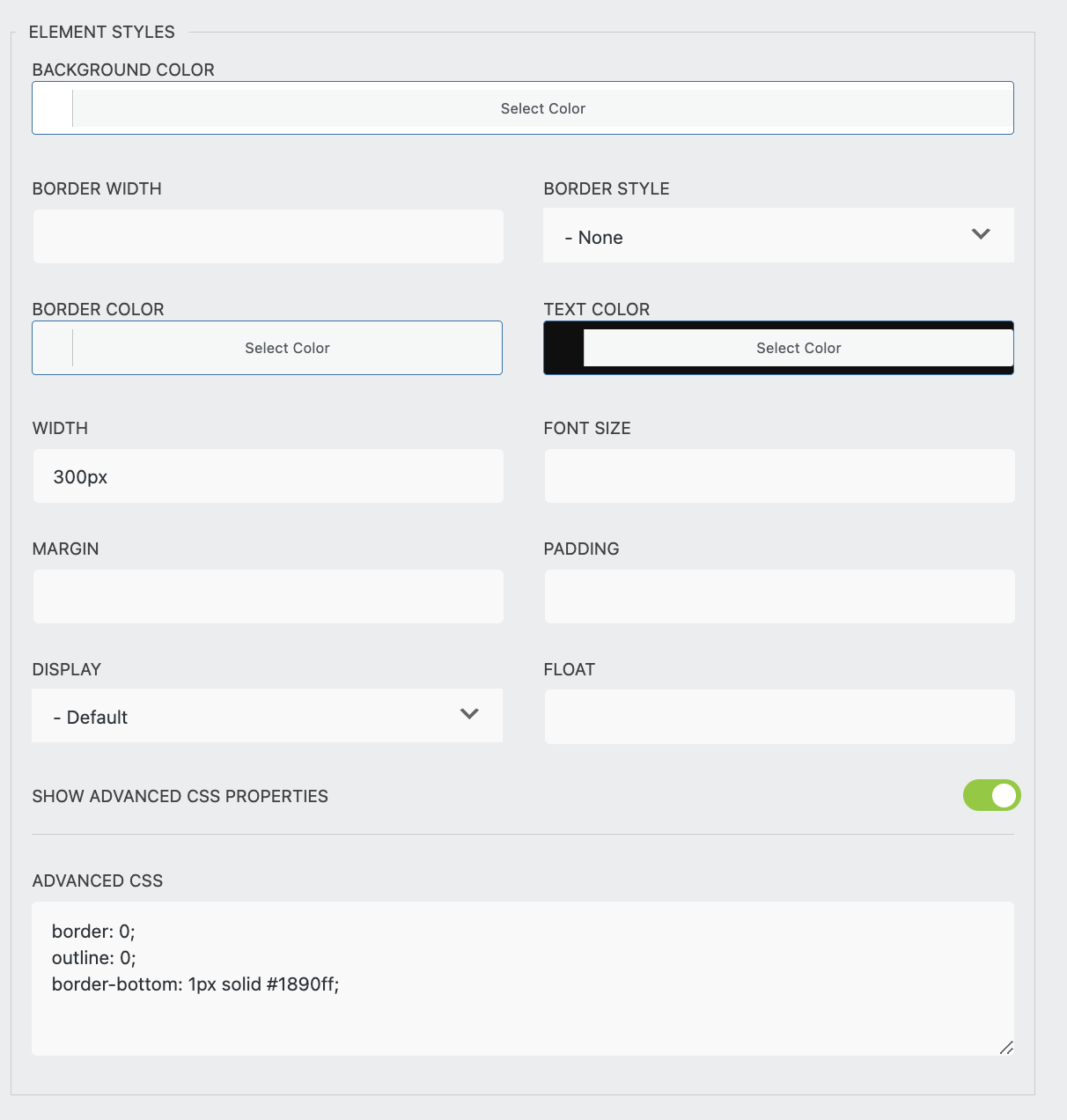Click the Border Style chevron arrow
1067x1120 pixels.
click(x=980, y=235)
